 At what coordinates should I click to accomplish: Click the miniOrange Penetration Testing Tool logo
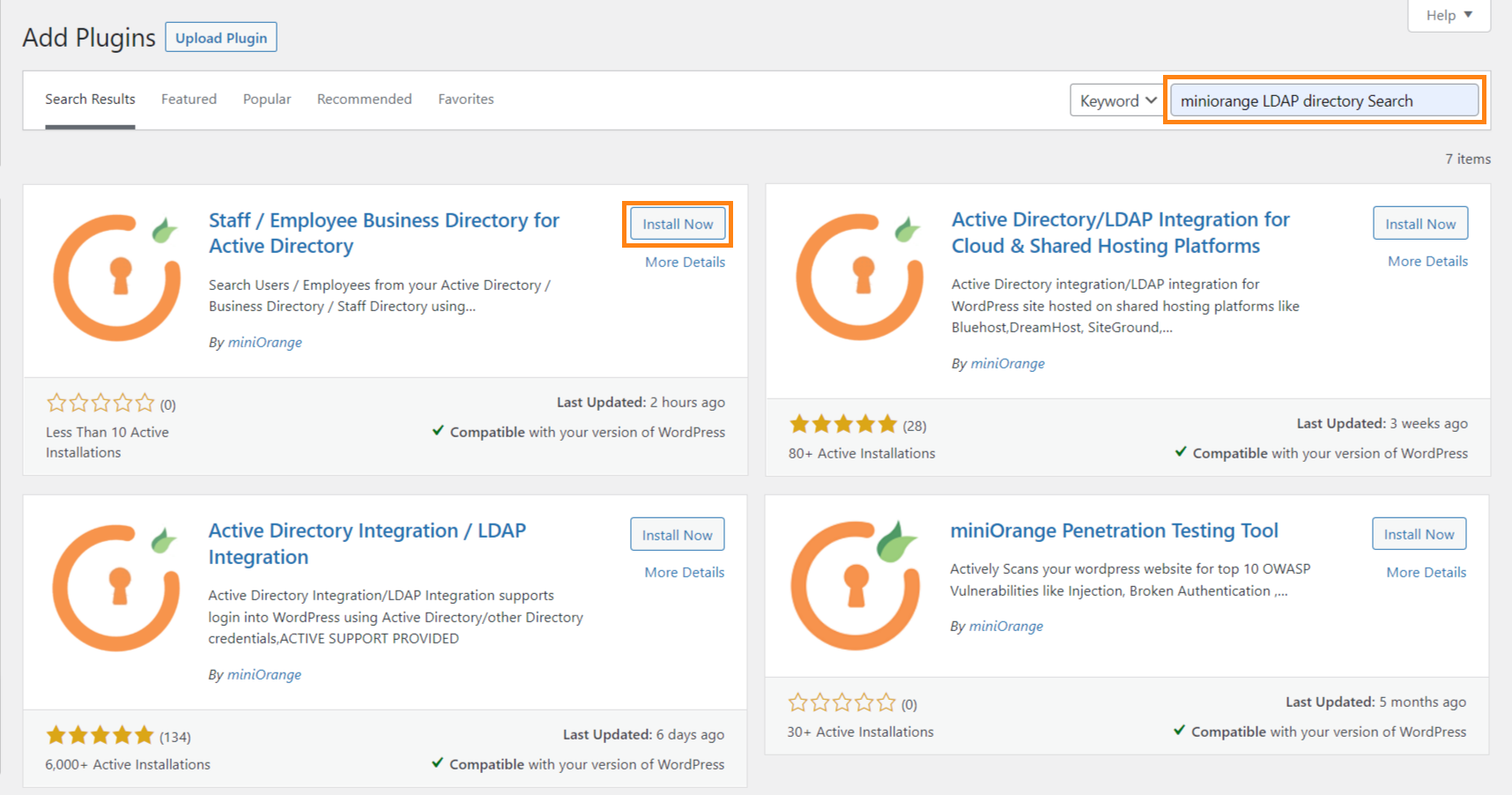[x=856, y=585]
